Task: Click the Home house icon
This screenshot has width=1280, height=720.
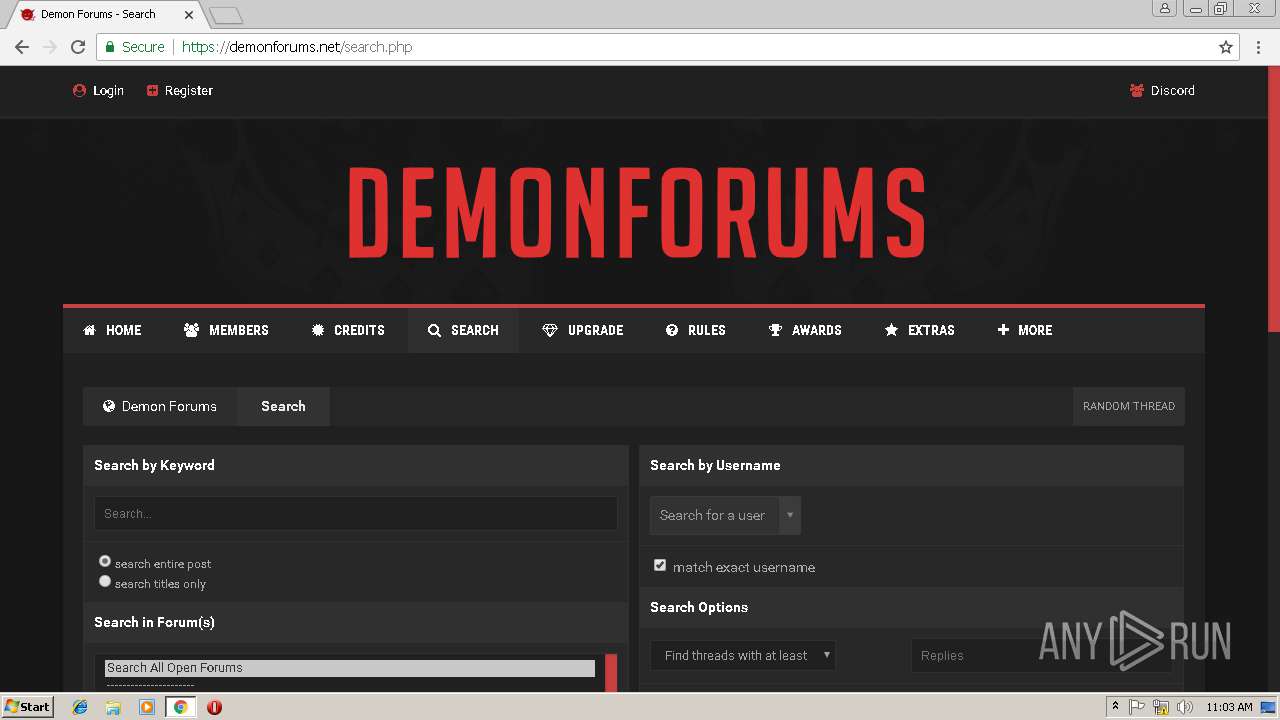Action: coord(90,330)
